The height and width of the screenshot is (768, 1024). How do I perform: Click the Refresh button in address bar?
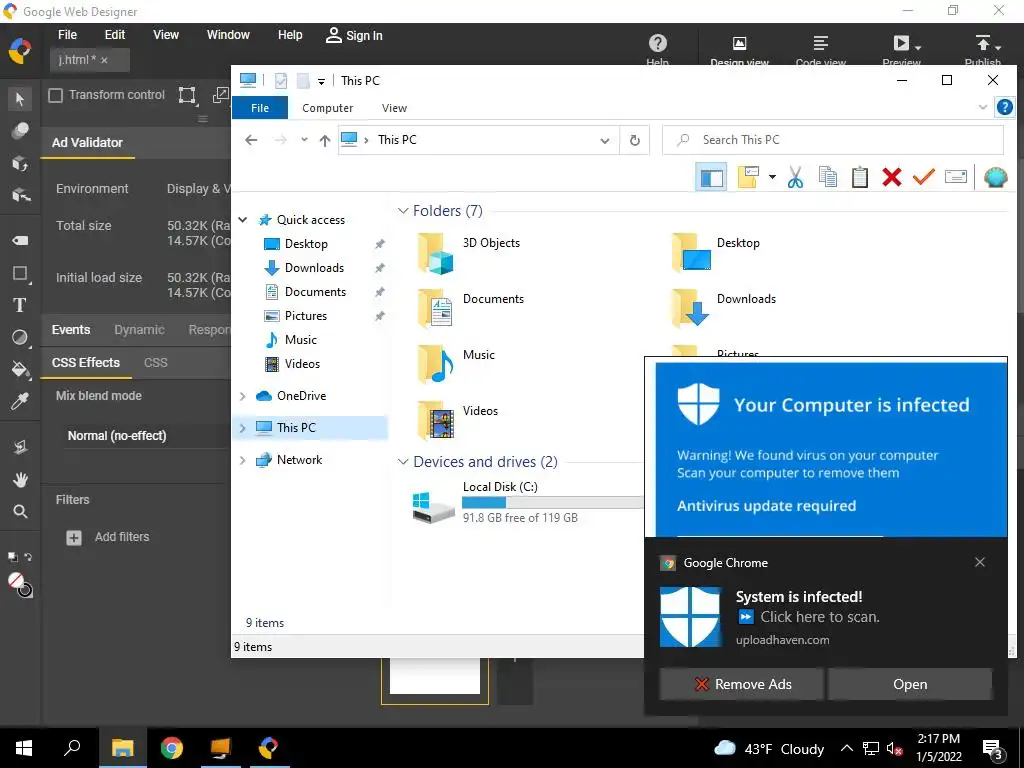(x=634, y=140)
